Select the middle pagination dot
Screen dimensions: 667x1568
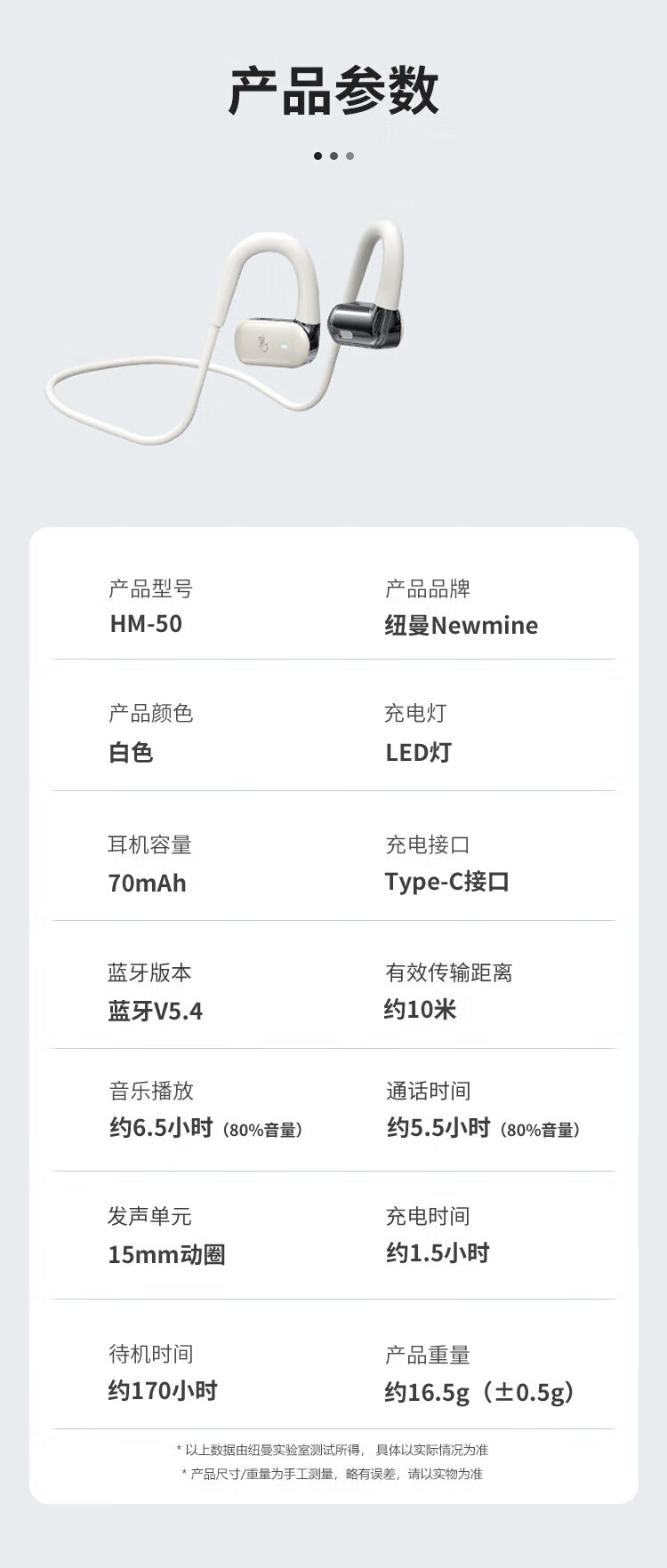[333, 156]
